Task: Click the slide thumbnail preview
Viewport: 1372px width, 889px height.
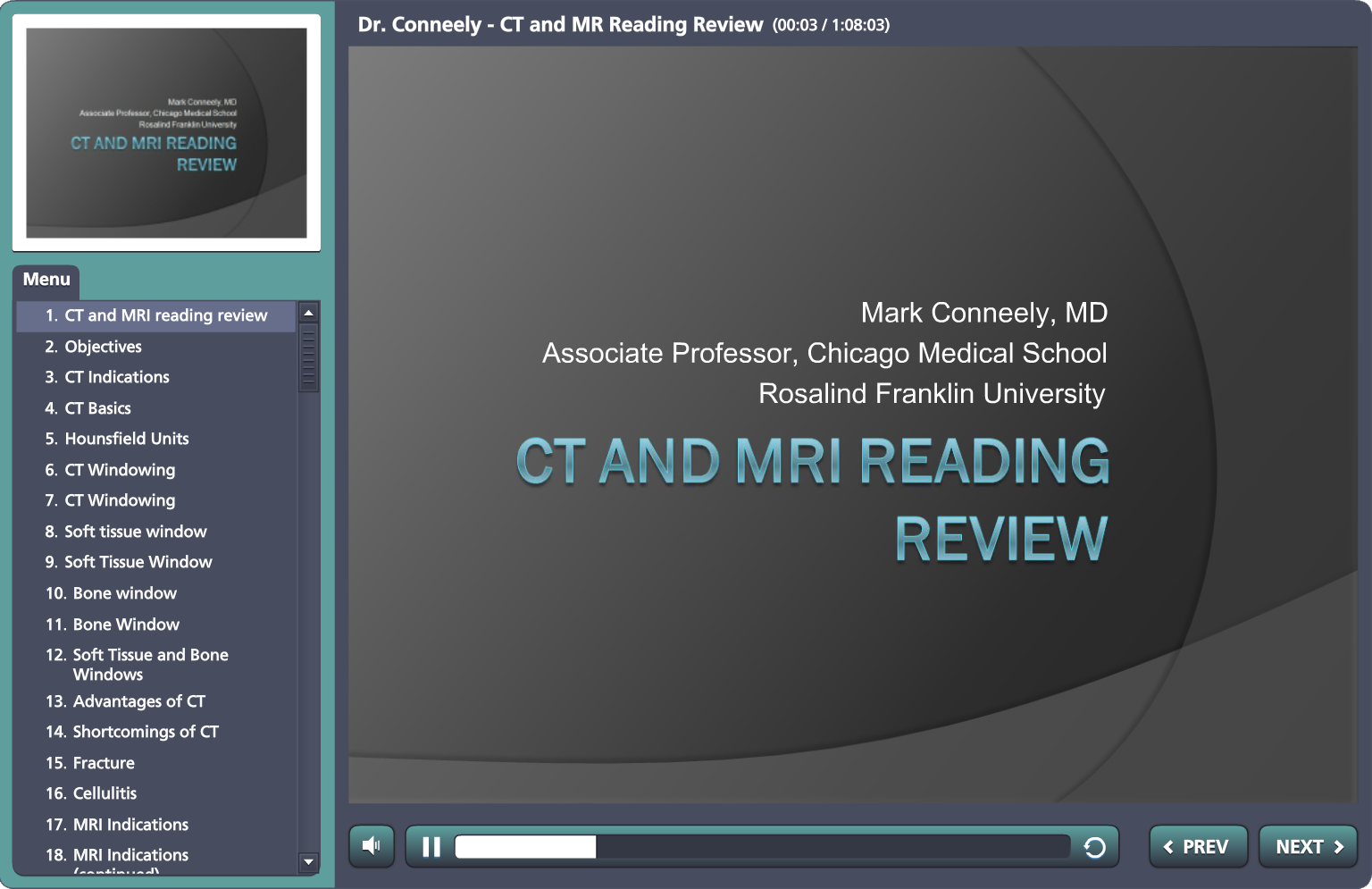Action: click(x=166, y=133)
